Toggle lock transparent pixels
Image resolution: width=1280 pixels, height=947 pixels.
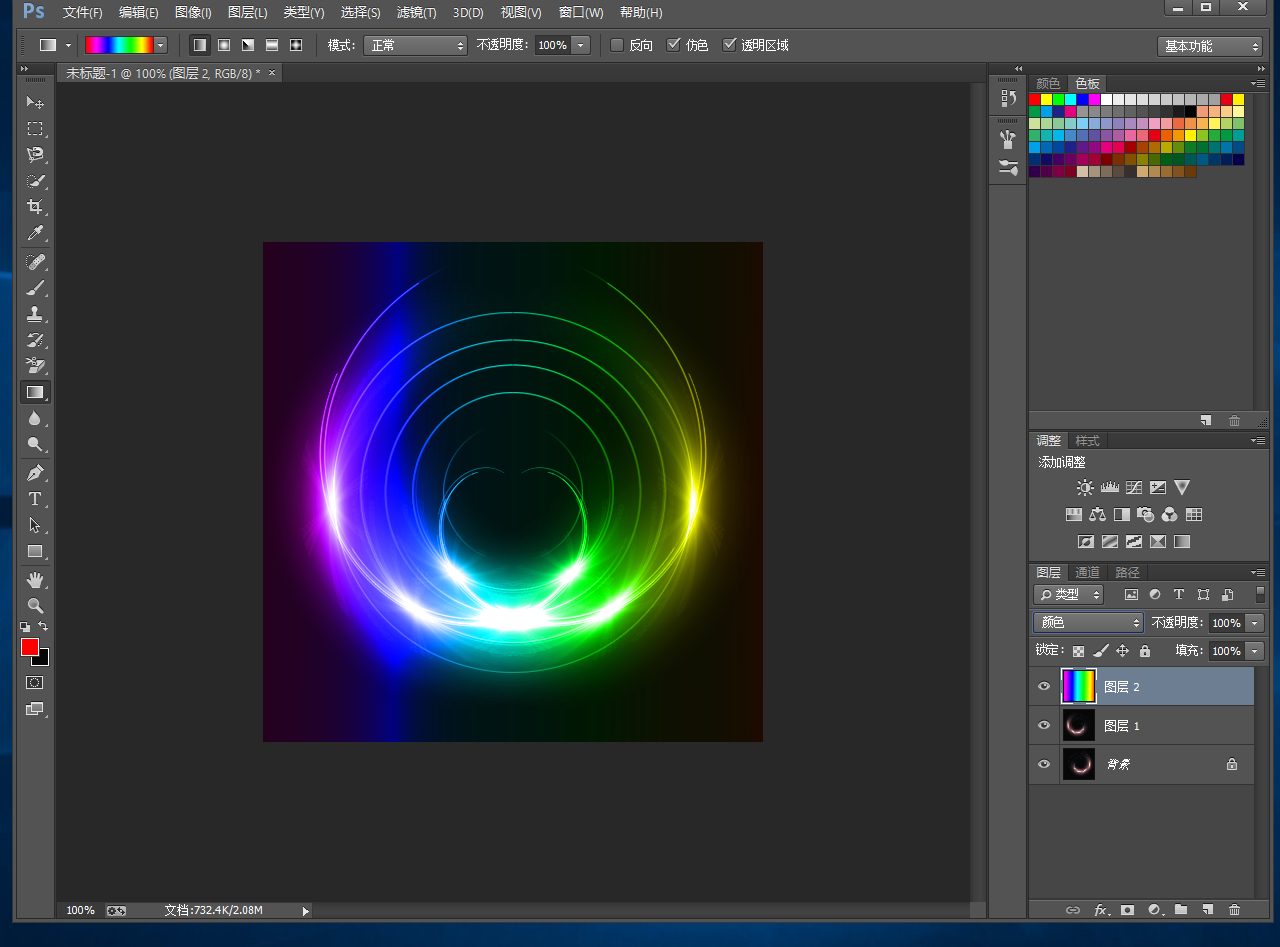tap(1078, 651)
